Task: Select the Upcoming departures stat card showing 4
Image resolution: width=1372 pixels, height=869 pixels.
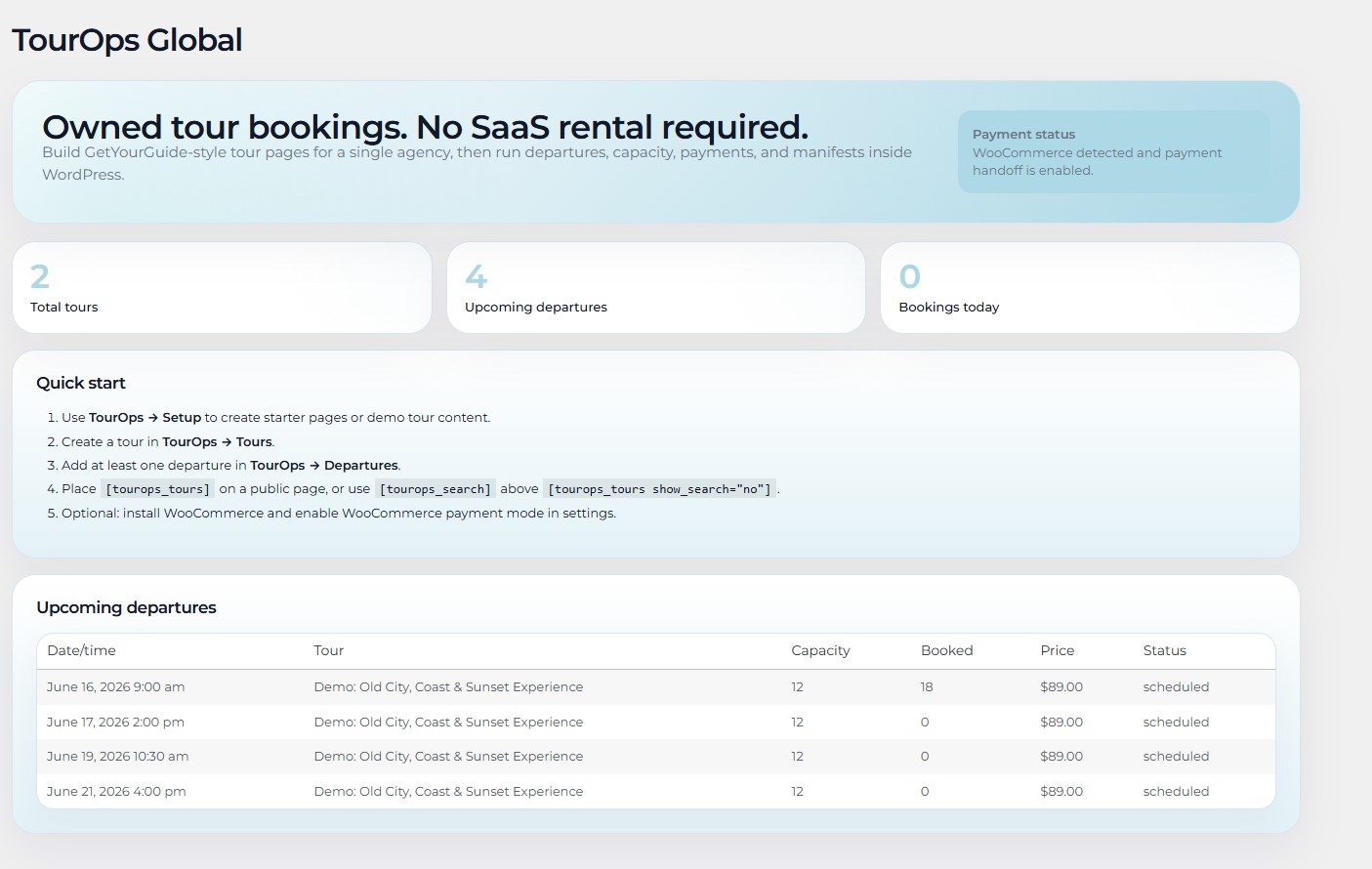Action: pyautogui.click(x=656, y=288)
